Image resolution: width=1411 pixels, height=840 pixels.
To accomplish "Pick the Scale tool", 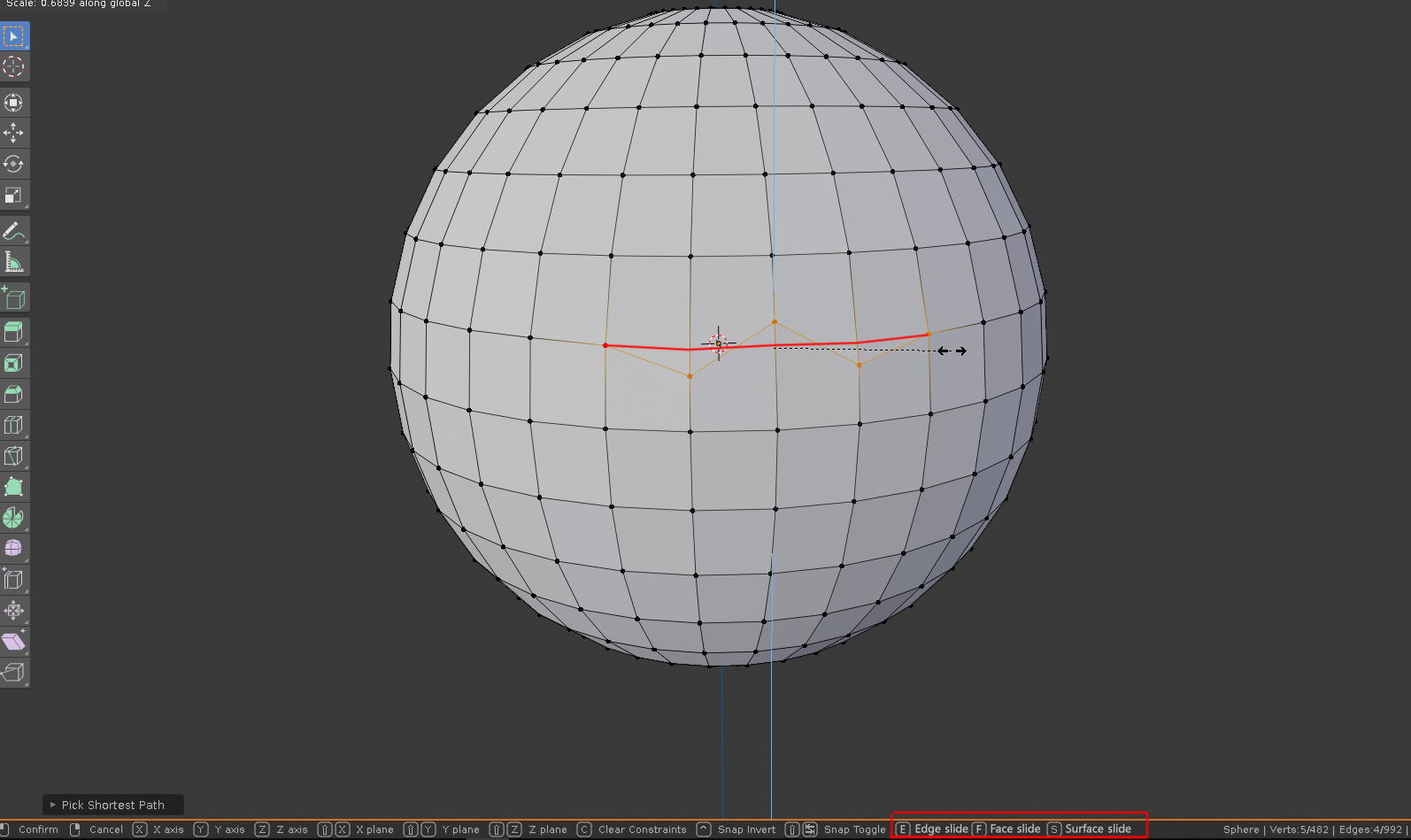I will pyautogui.click(x=14, y=196).
